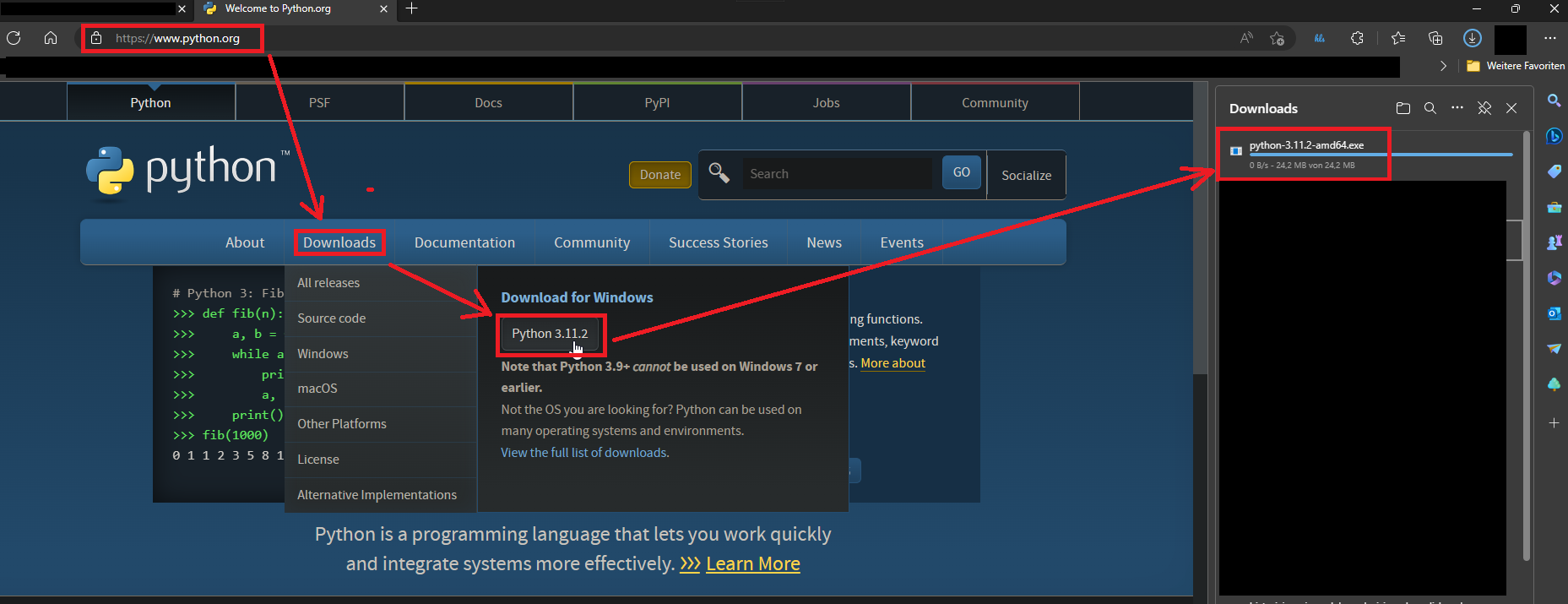Open Games chess icon in Edge sidebar
The height and width of the screenshot is (604, 1568).
tap(1554, 242)
